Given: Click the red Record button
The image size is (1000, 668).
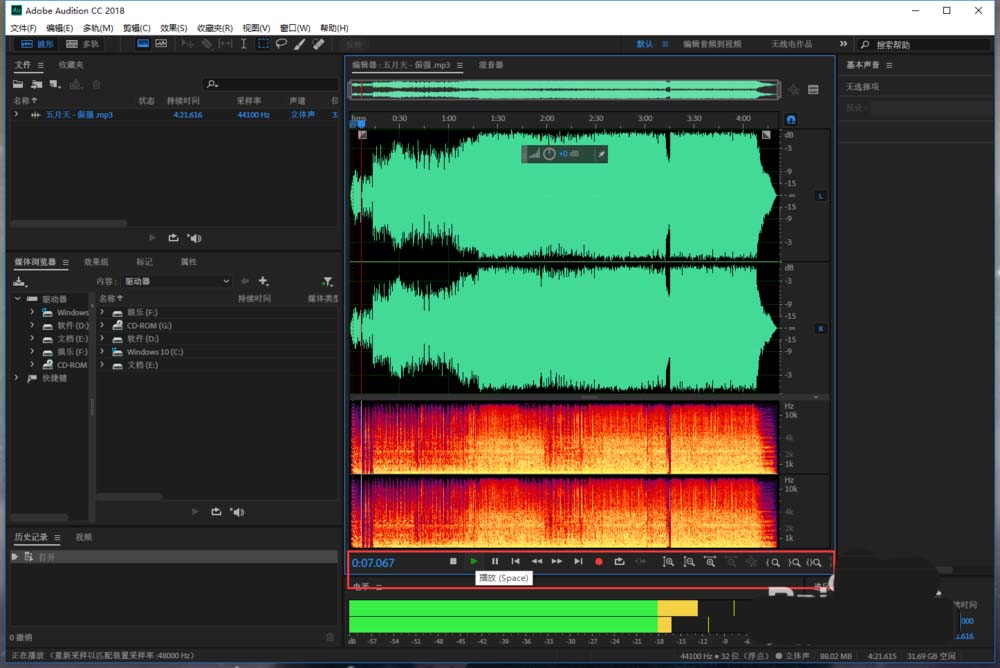Looking at the screenshot, I should pos(599,562).
